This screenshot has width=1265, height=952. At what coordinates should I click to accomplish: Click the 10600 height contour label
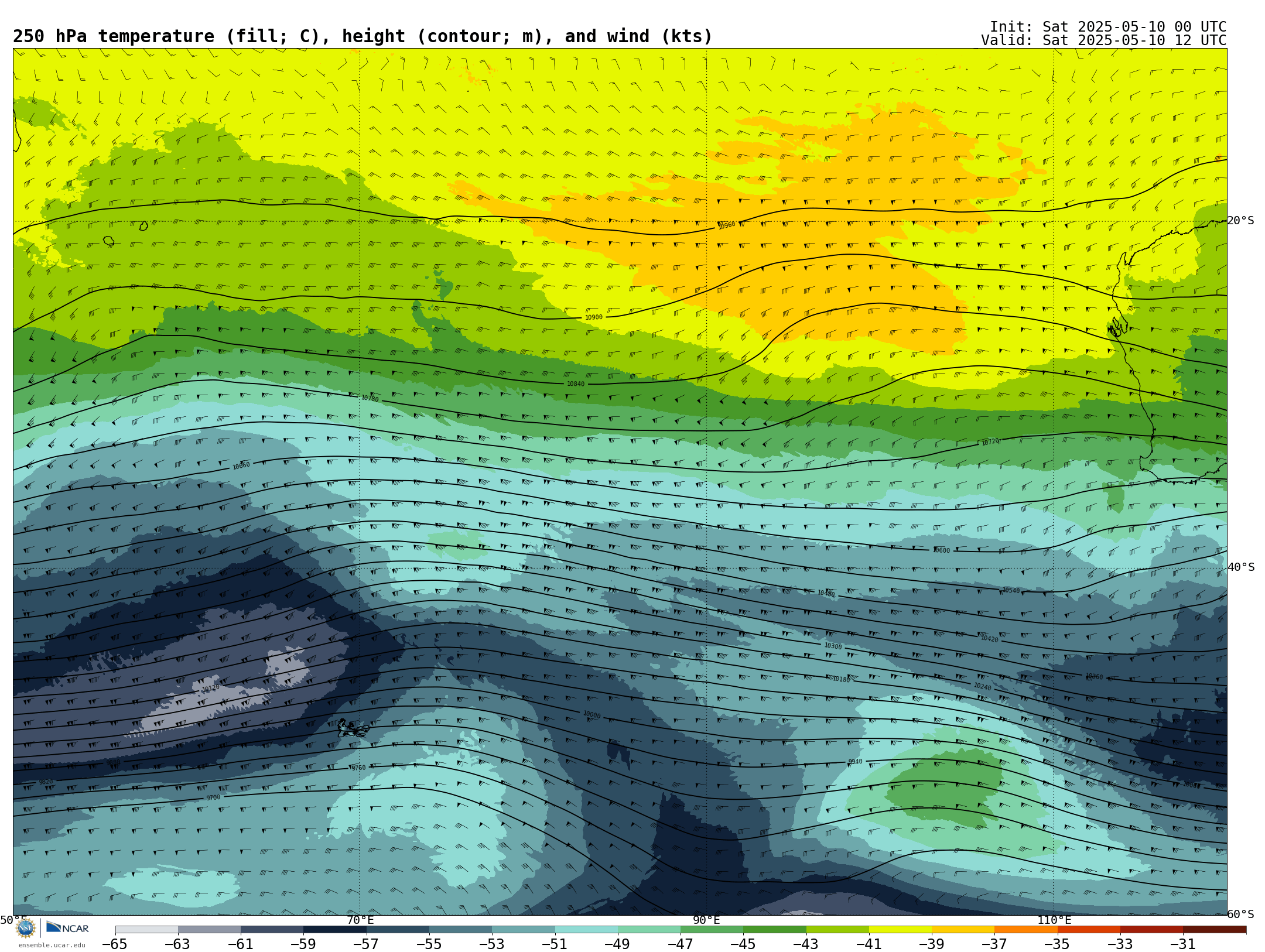click(x=941, y=550)
